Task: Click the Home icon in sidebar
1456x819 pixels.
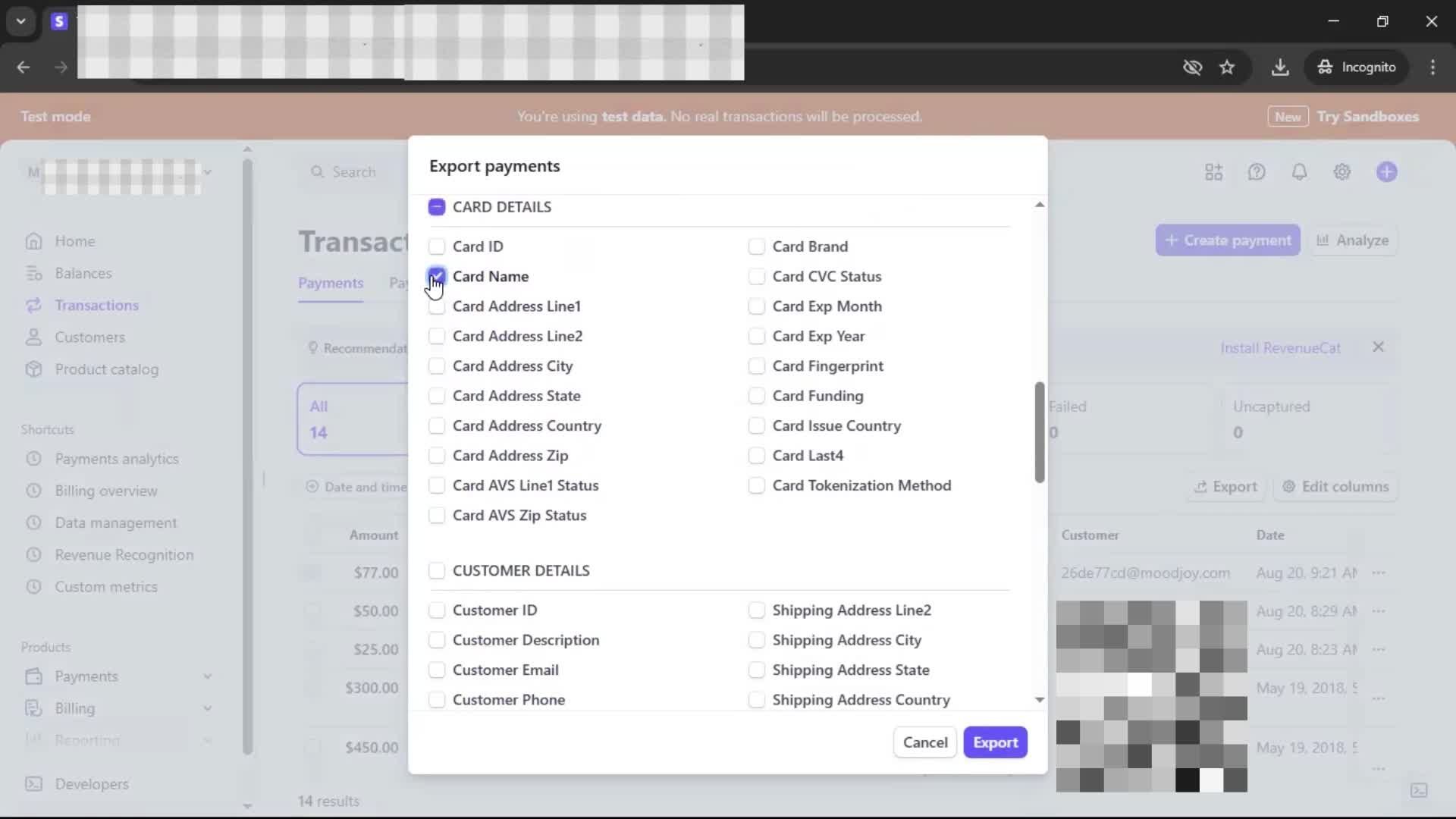Action: tap(33, 241)
